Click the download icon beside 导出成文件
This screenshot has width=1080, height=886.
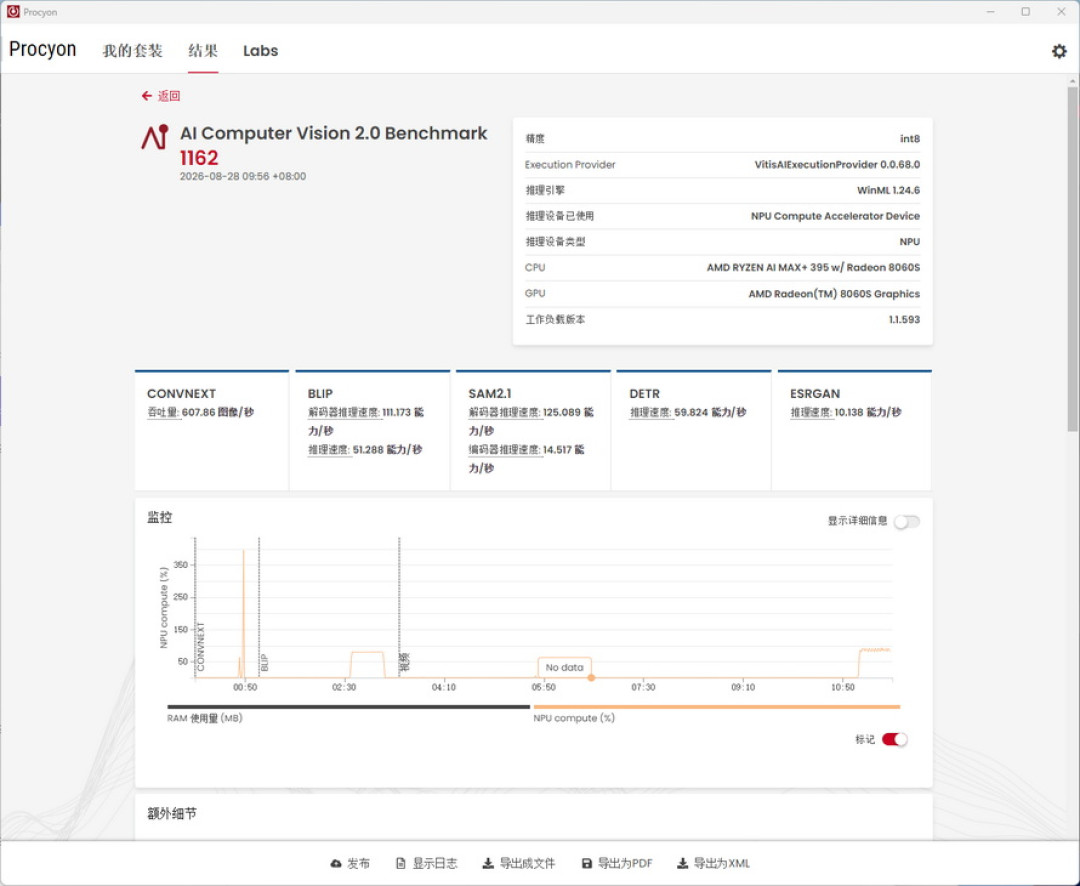pos(488,863)
